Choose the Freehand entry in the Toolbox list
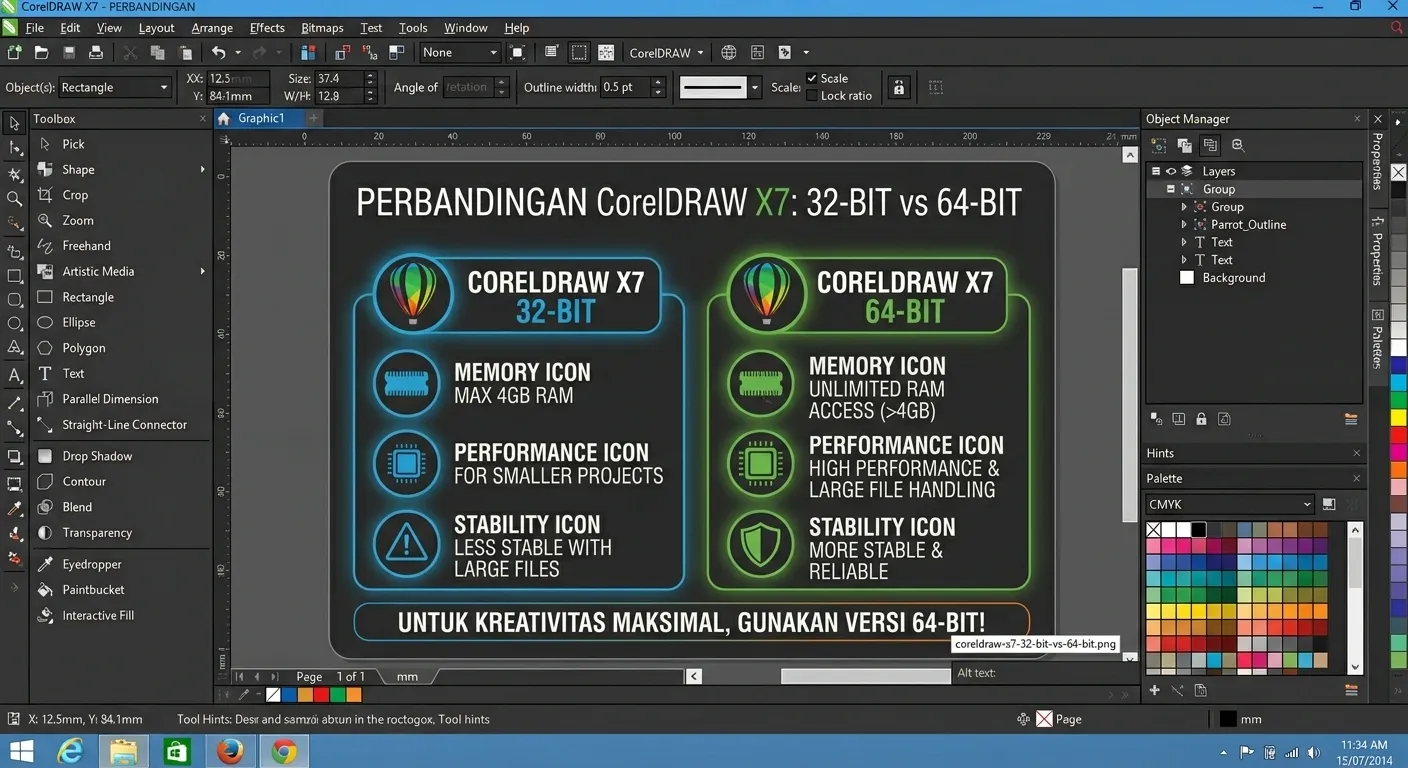Image resolution: width=1408 pixels, height=768 pixels. coord(120,246)
